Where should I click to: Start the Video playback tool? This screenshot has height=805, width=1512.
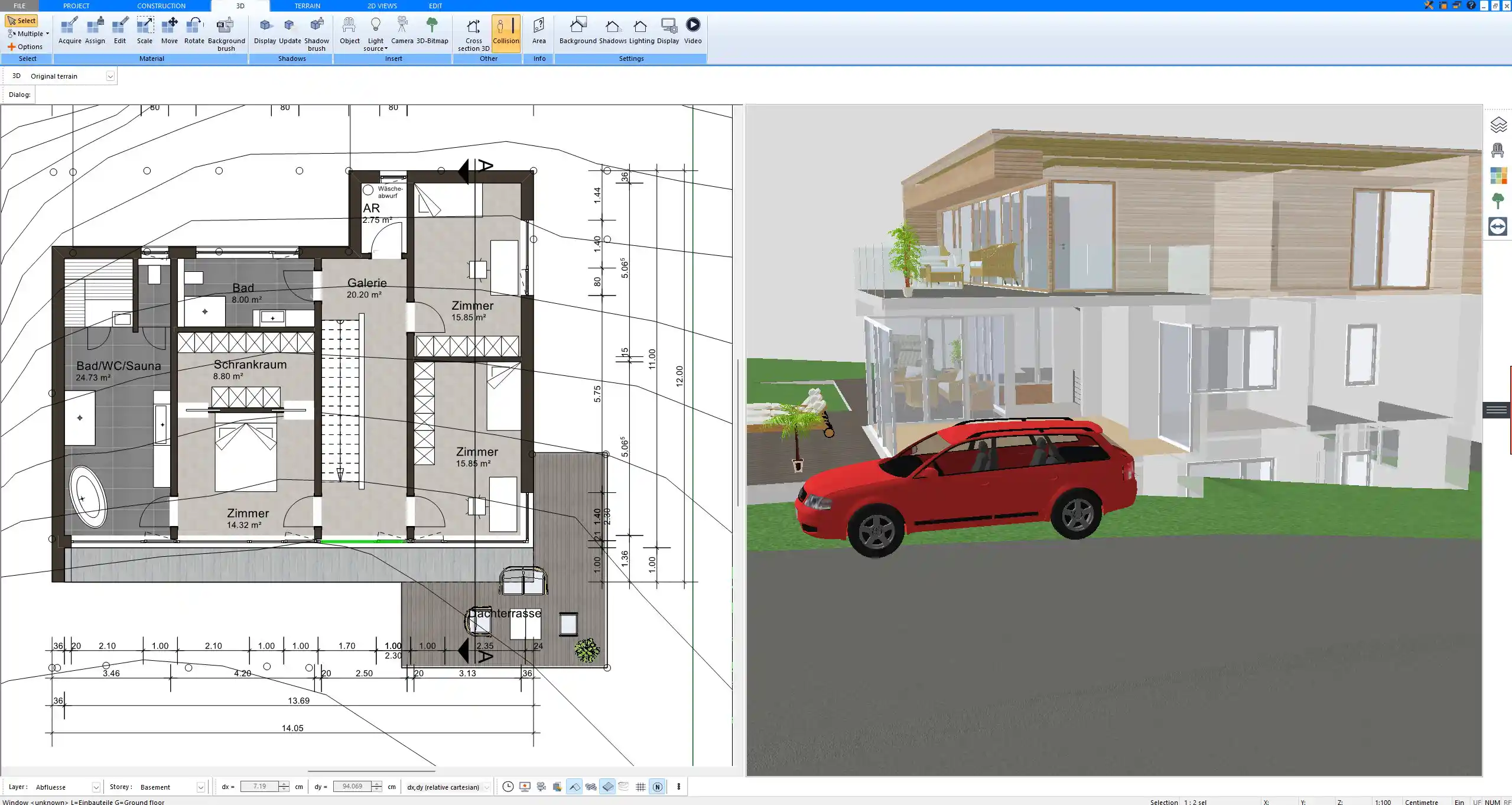coord(693,31)
